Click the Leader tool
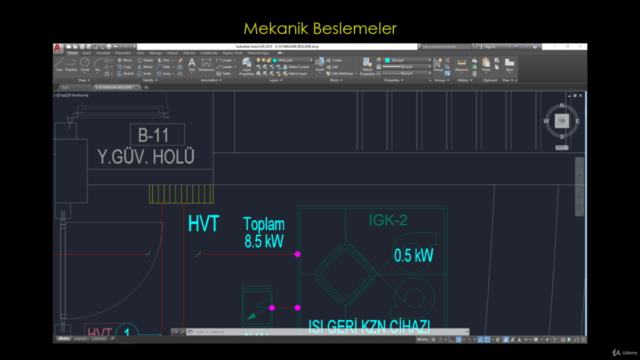The image size is (640, 360). coord(224,67)
